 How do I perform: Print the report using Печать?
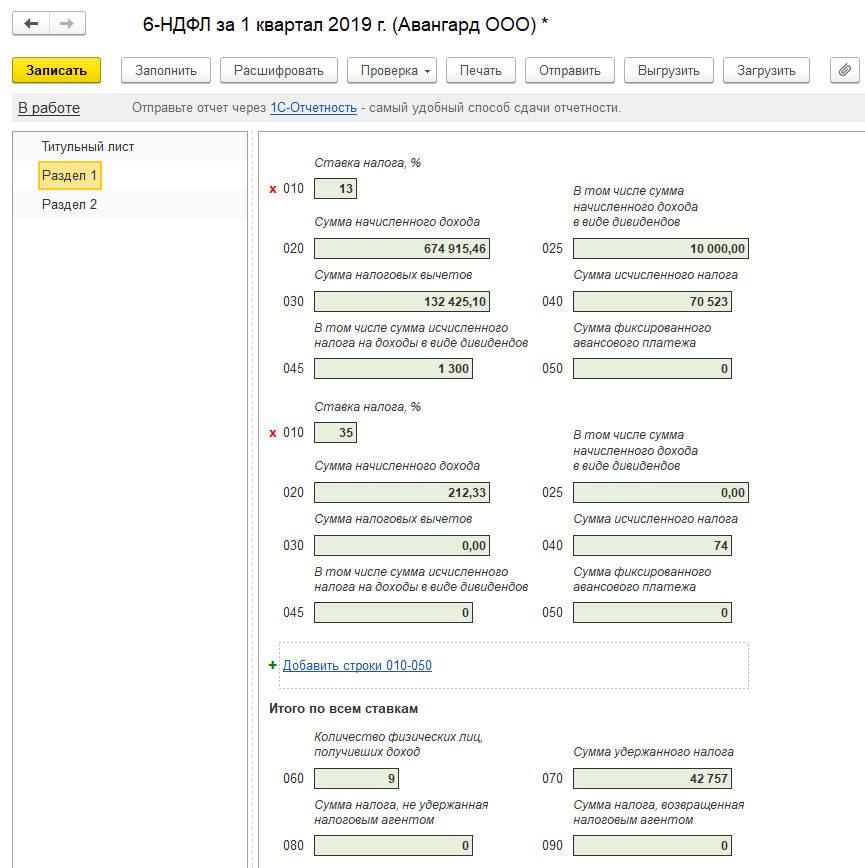tap(480, 70)
